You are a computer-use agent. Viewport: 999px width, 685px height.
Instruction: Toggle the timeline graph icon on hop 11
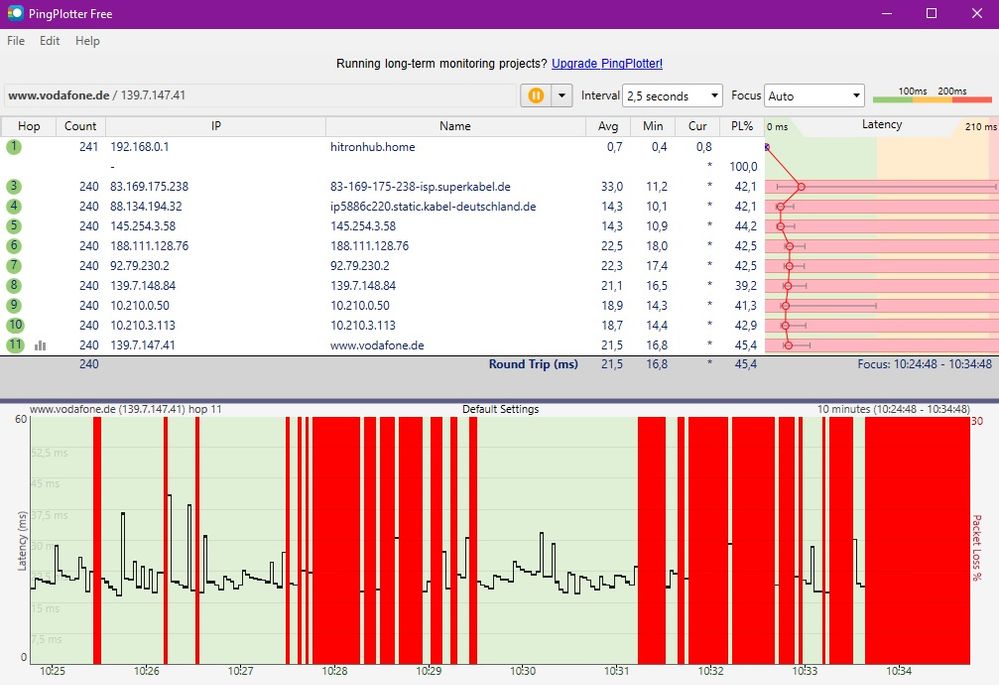pyautogui.click(x=40, y=345)
